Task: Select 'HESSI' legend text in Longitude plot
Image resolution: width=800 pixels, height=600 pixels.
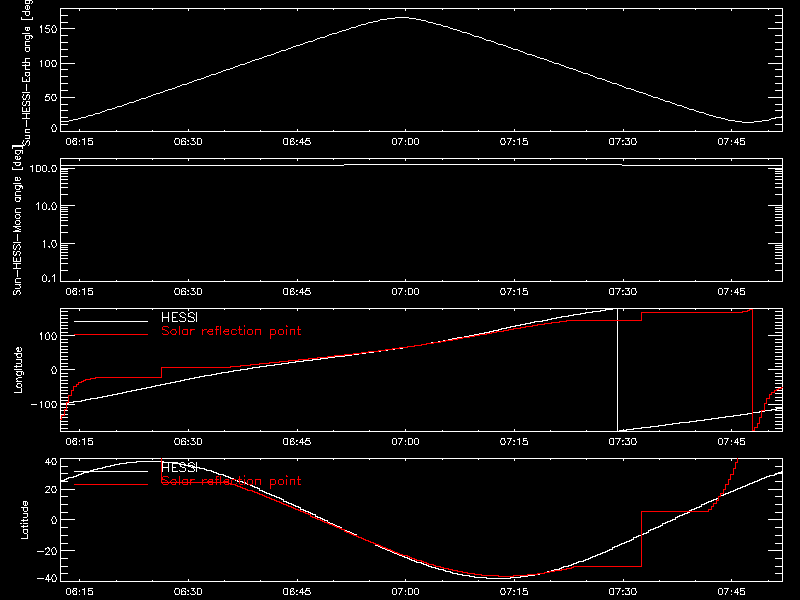Action: pyautogui.click(x=179, y=317)
